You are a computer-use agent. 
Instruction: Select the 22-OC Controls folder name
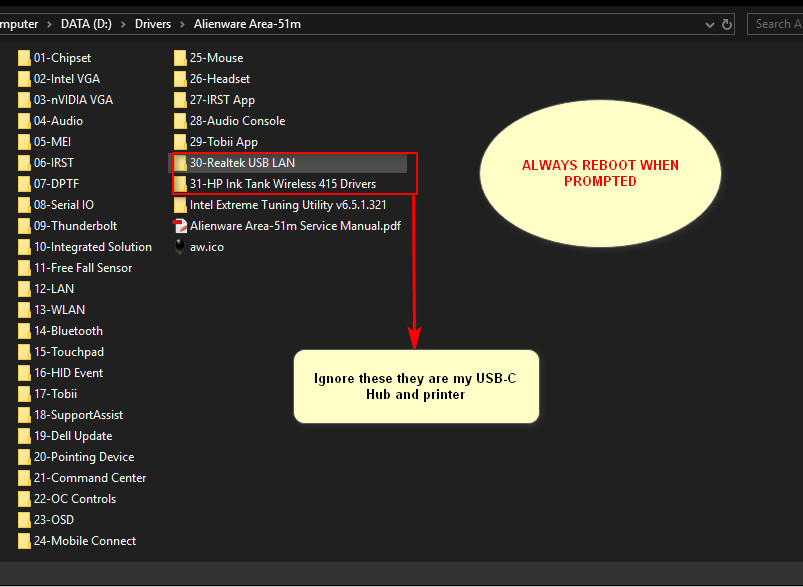coord(75,499)
